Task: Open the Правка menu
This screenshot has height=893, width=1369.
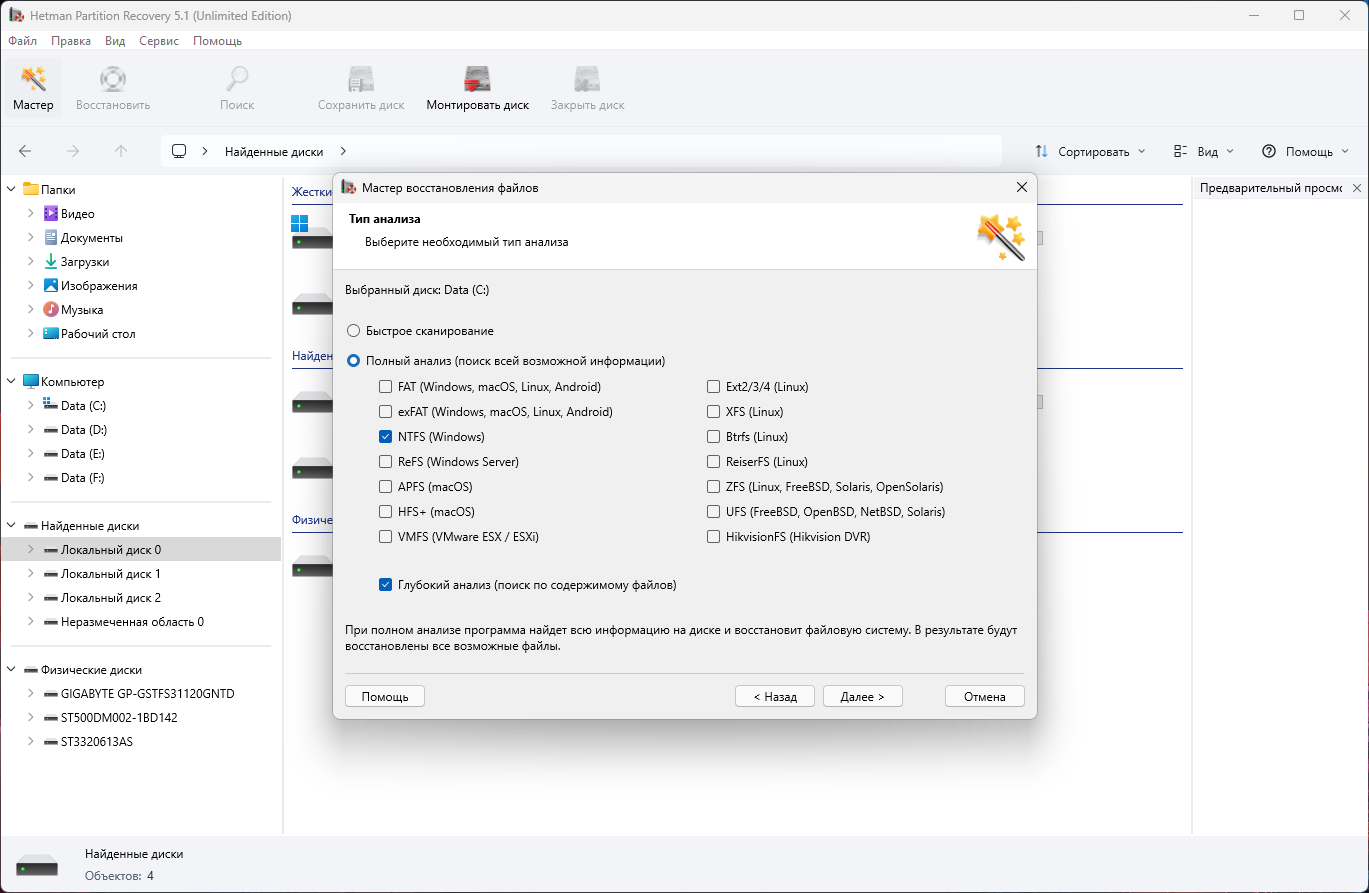Action: [71, 41]
